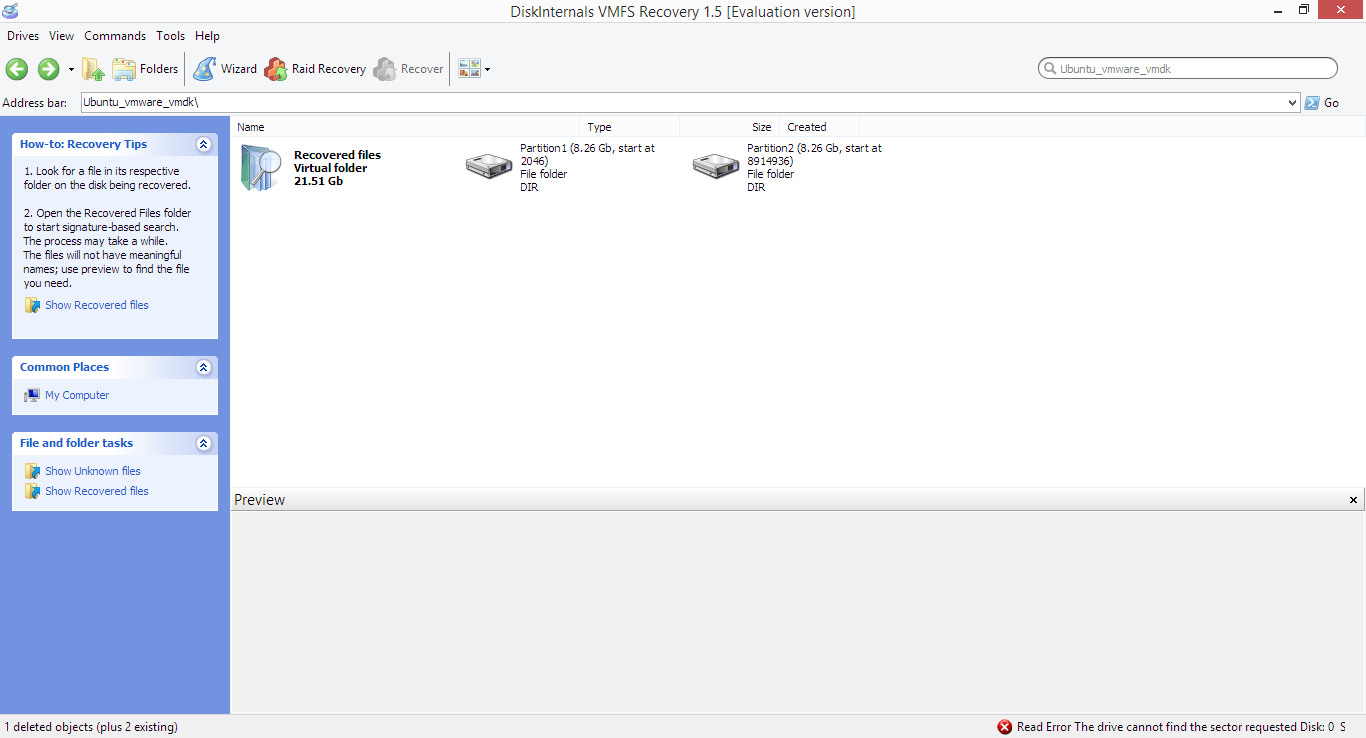
Task: Open the Commands menu
Action: pos(115,36)
